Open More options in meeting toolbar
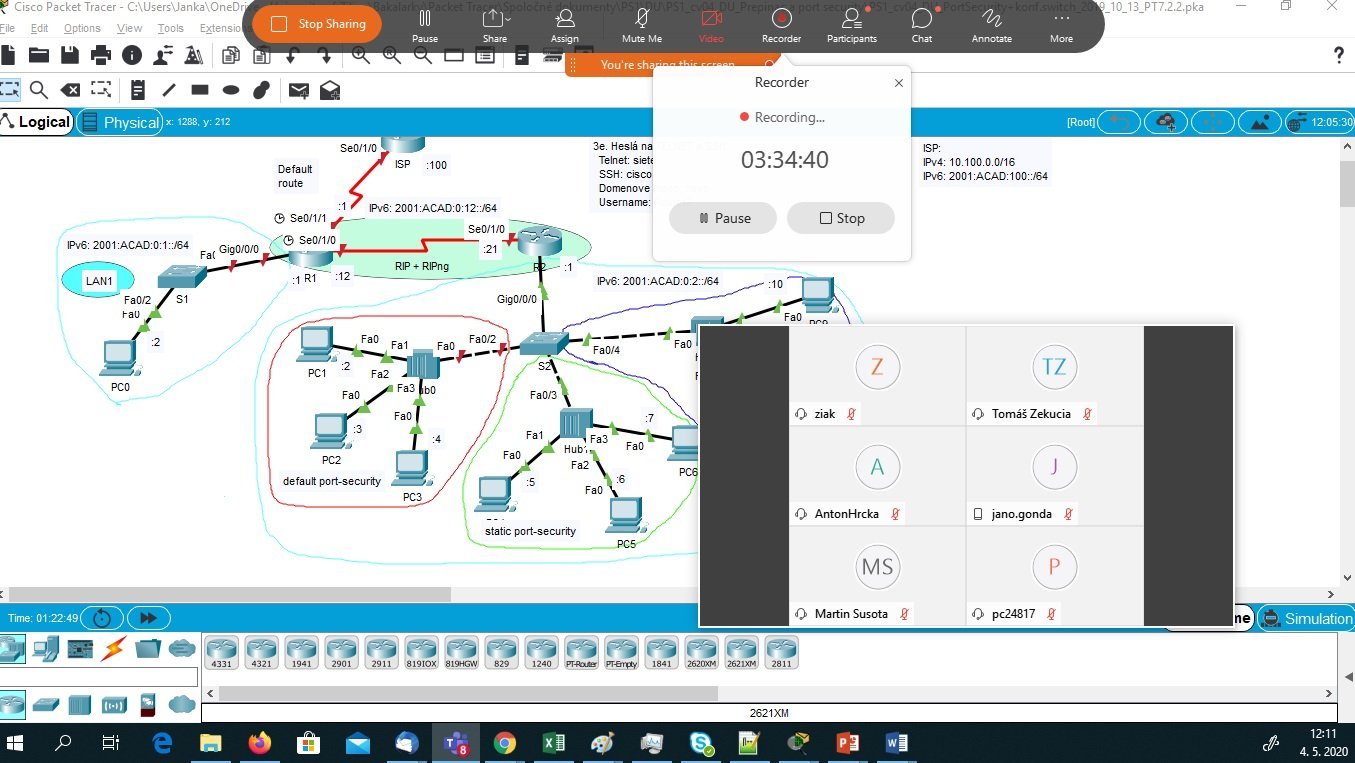Image resolution: width=1355 pixels, height=763 pixels. pos(1061,26)
